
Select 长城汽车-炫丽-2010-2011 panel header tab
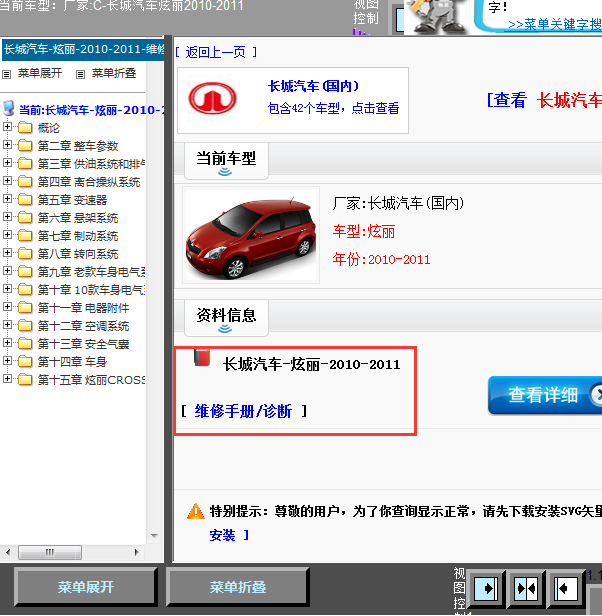click(83, 50)
